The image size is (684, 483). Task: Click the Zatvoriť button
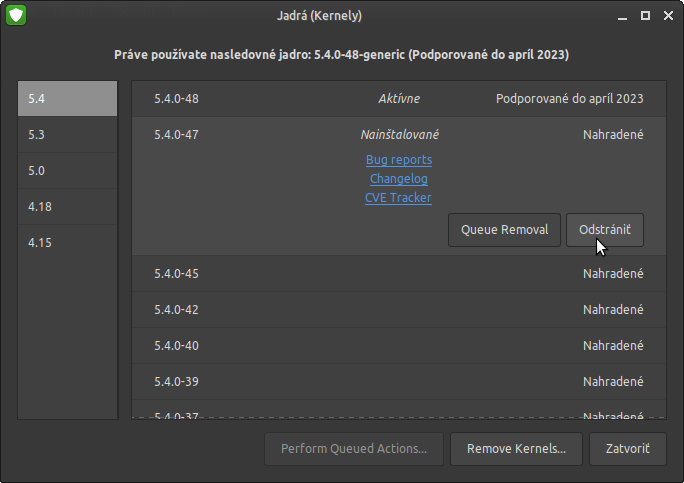click(x=628, y=449)
